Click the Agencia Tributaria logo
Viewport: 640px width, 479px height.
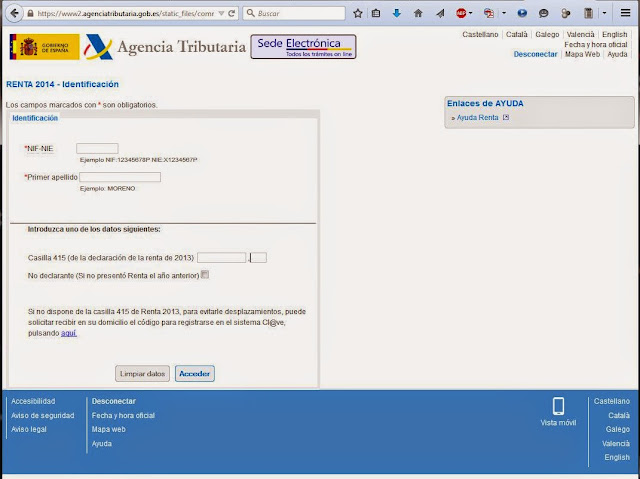[x=165, y=47]
